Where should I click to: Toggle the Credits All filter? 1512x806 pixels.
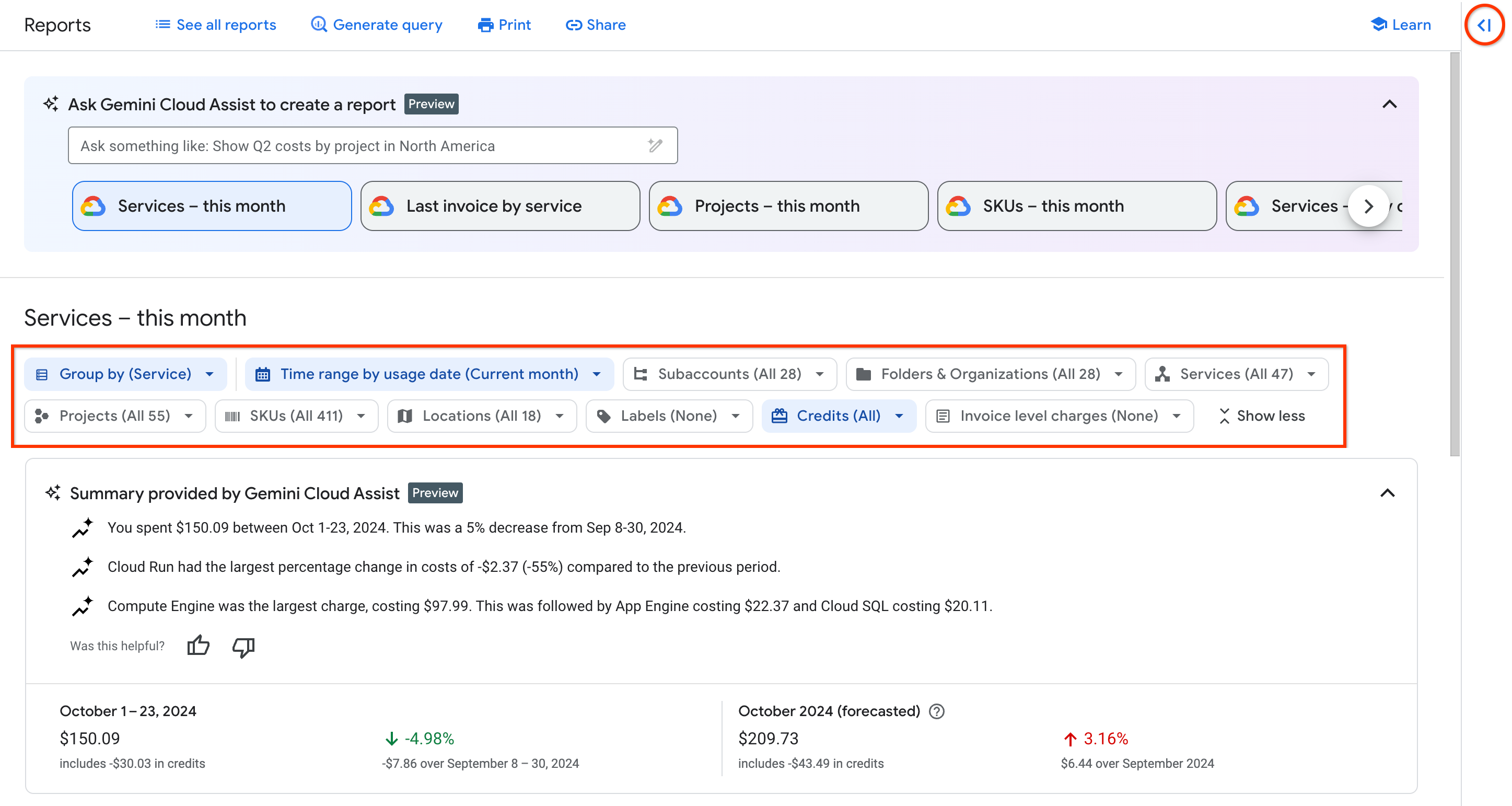click(837, 416)
